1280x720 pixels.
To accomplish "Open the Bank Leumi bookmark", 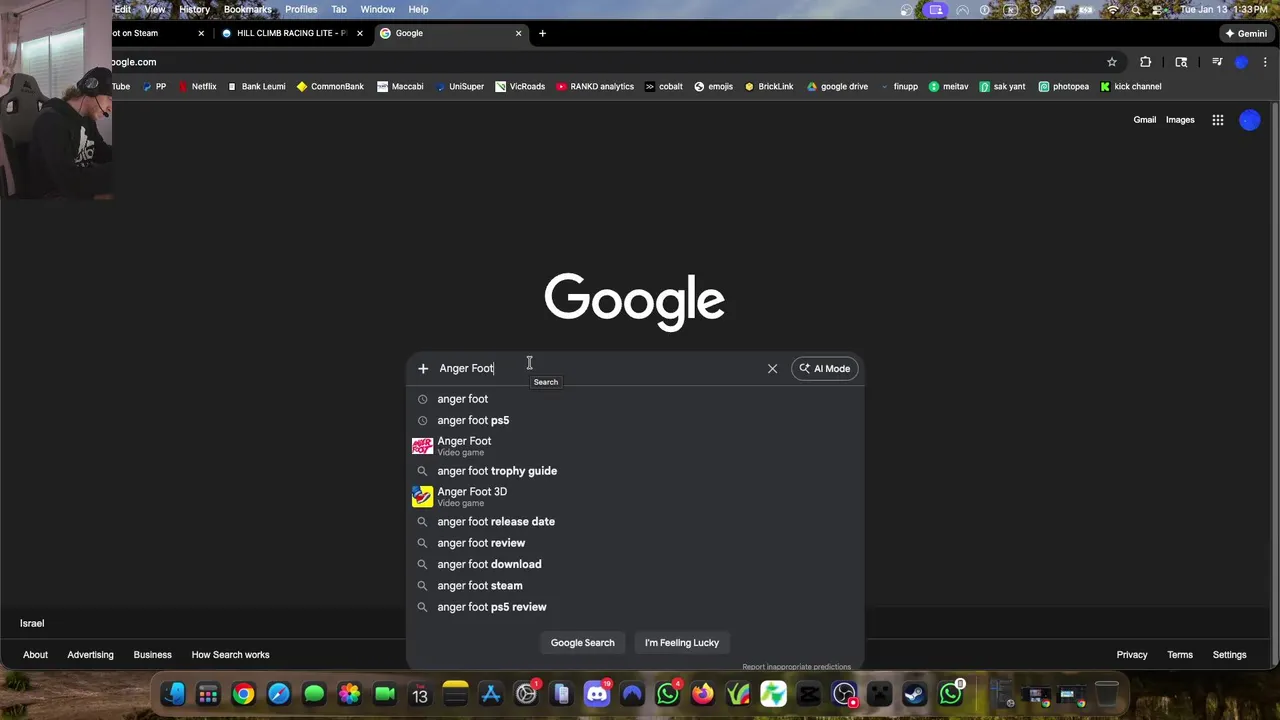I will tap(256, 87).
